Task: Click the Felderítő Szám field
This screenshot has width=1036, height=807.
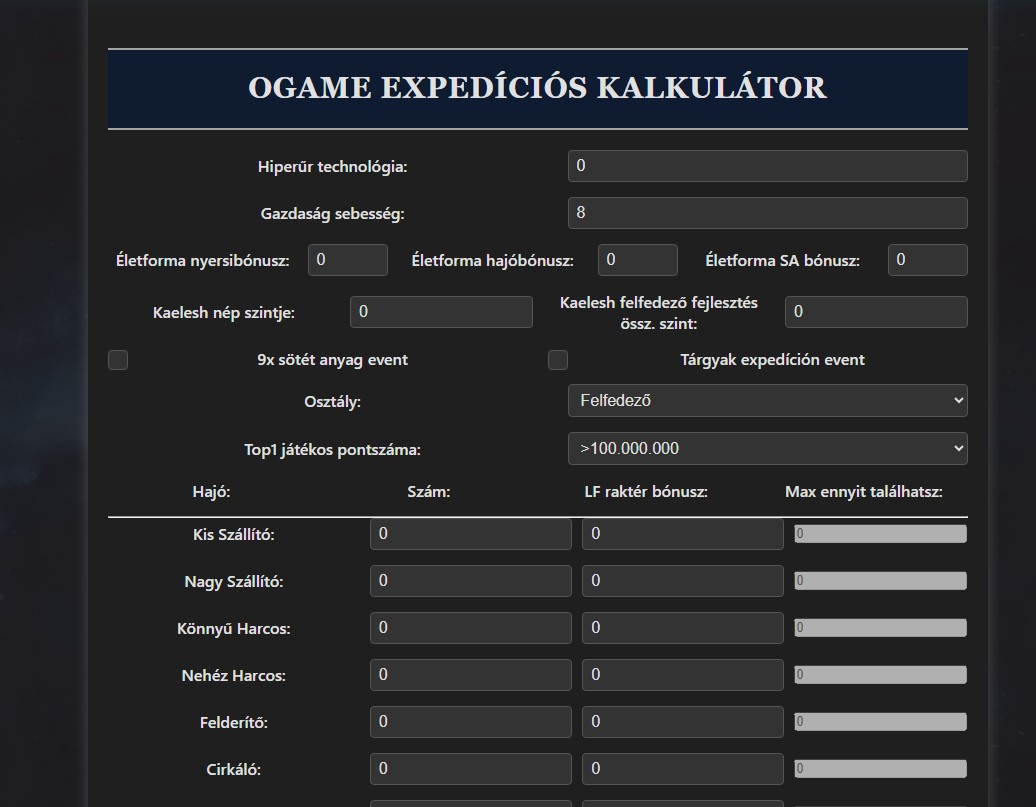Action: point(471,722)
